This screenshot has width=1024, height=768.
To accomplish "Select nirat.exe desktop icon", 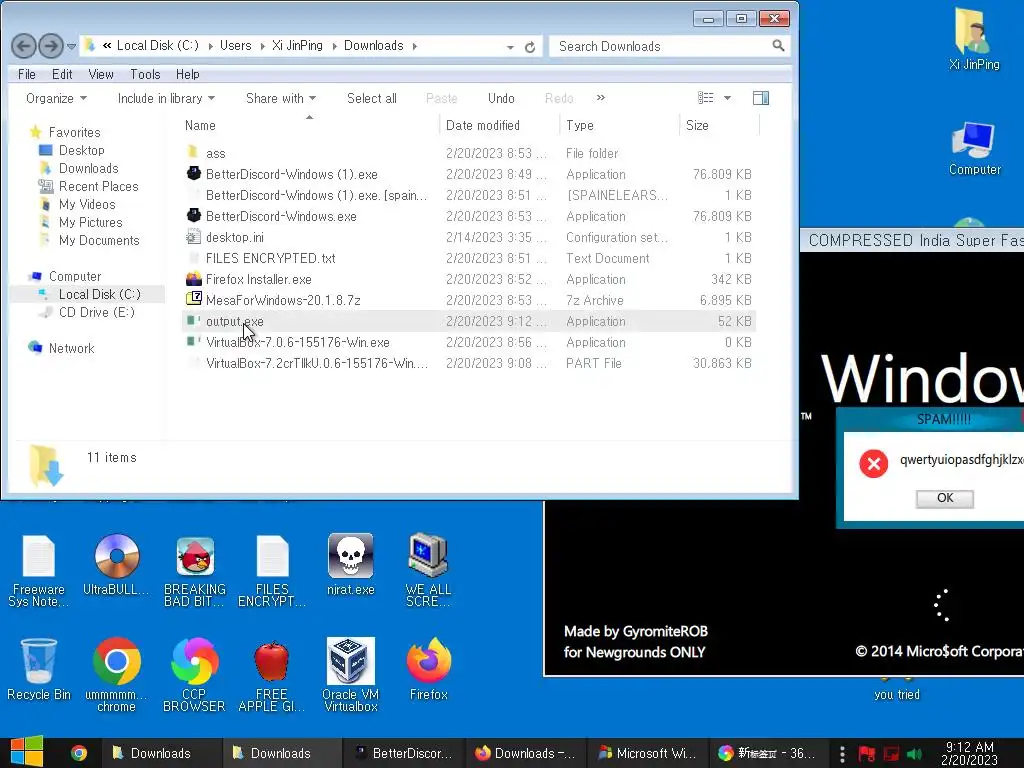I will click(x=351, y=565).
